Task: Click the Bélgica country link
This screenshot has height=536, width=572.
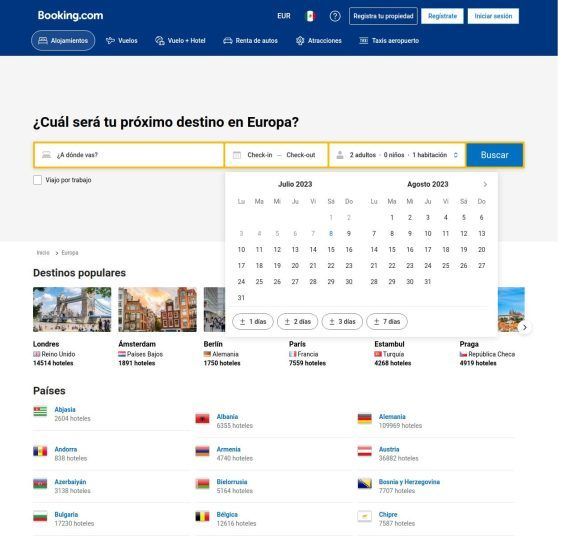Action: 227,514
